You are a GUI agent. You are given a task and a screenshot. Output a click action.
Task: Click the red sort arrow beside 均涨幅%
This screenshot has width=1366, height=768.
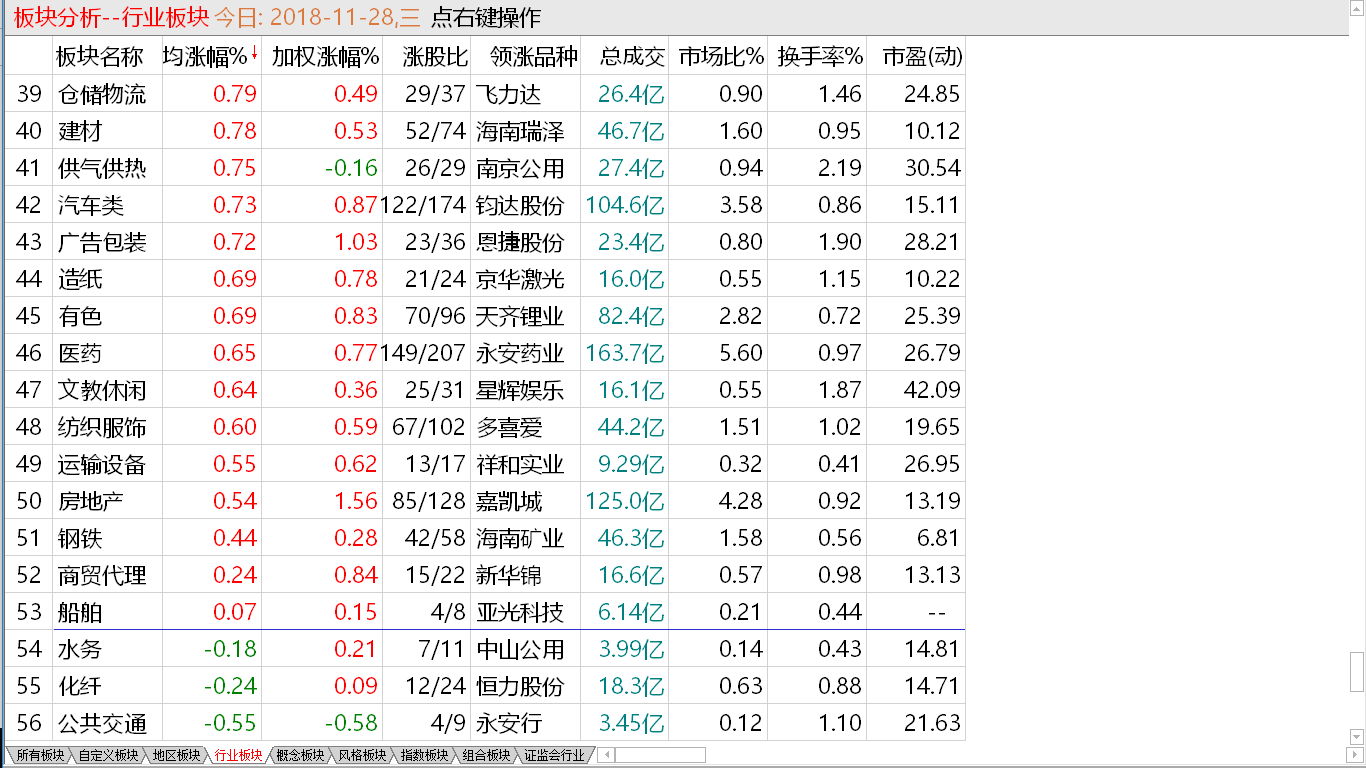pyautogui.click(x=254, y=54)
